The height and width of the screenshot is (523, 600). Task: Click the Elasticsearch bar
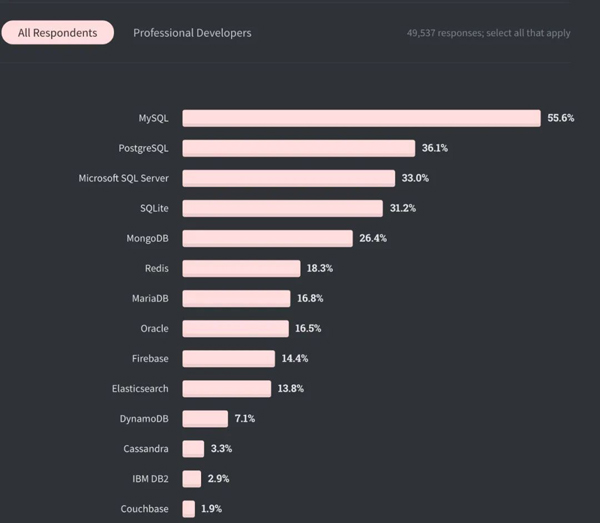coord(226,388)
